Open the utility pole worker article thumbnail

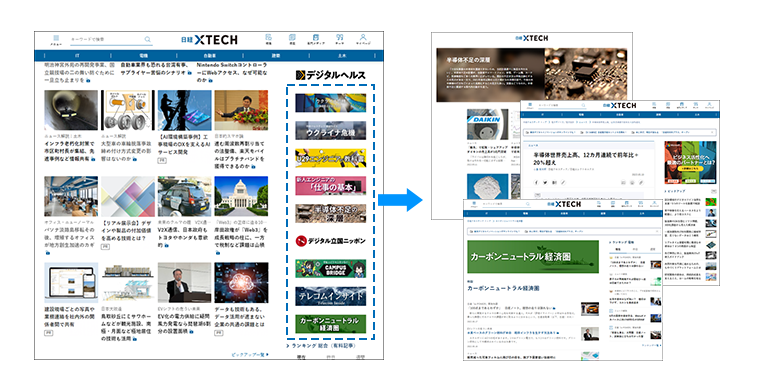click(185, 110)
